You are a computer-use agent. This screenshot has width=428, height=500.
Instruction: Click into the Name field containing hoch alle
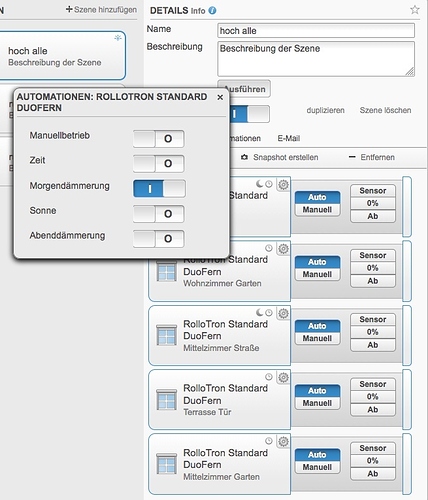316,31
